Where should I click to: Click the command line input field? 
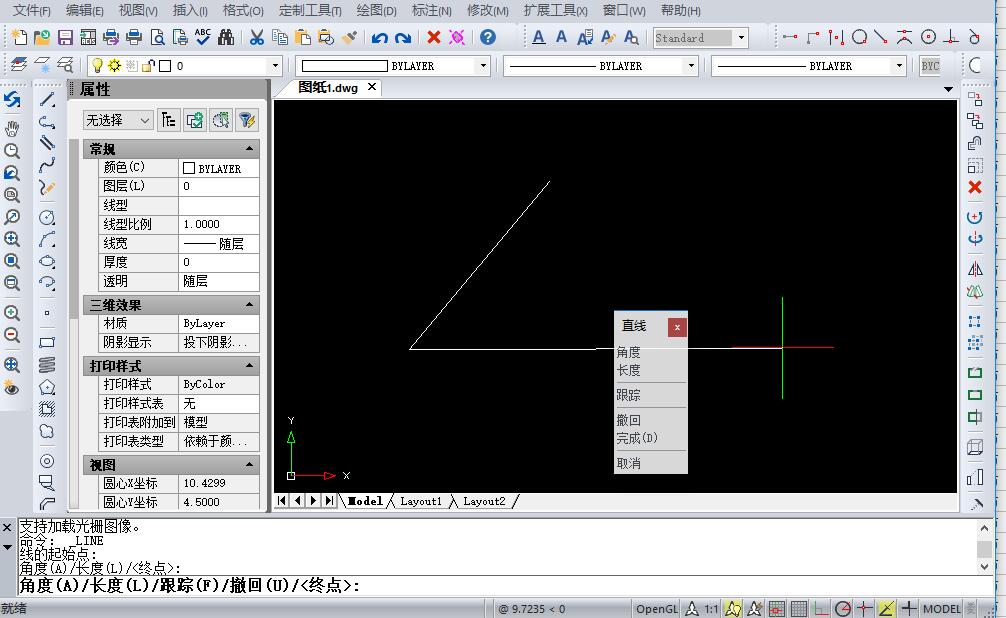pyautogui.click(x=506, y=585)
